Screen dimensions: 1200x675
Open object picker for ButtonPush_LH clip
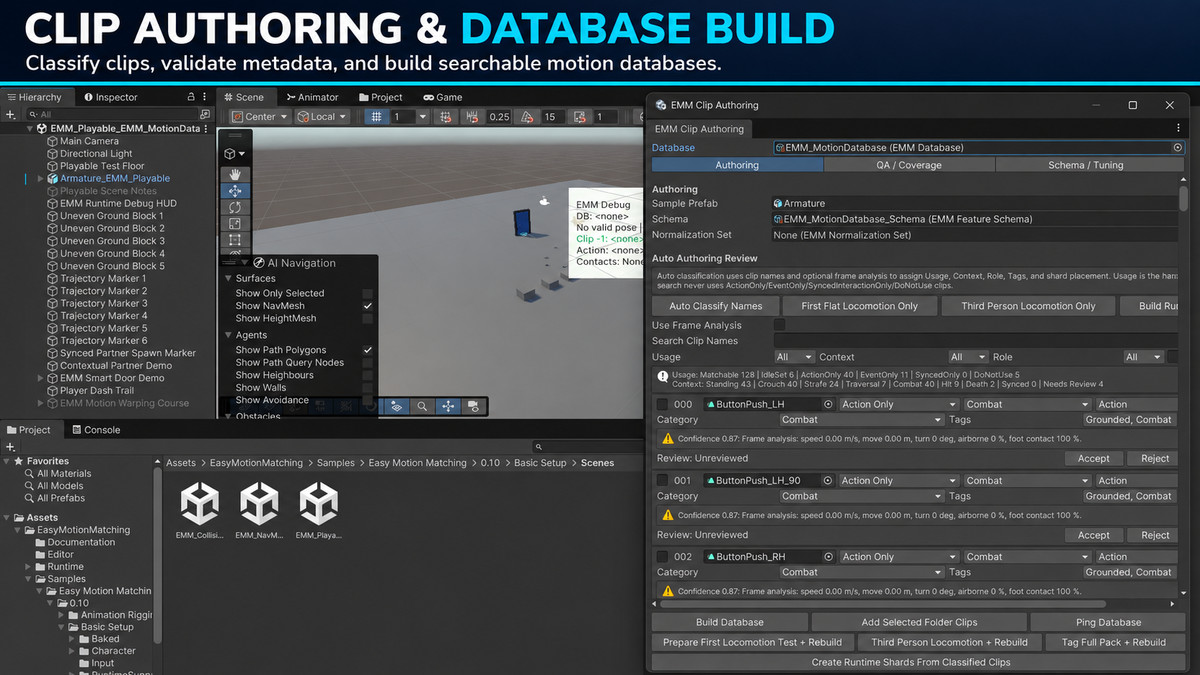point(828,405)
